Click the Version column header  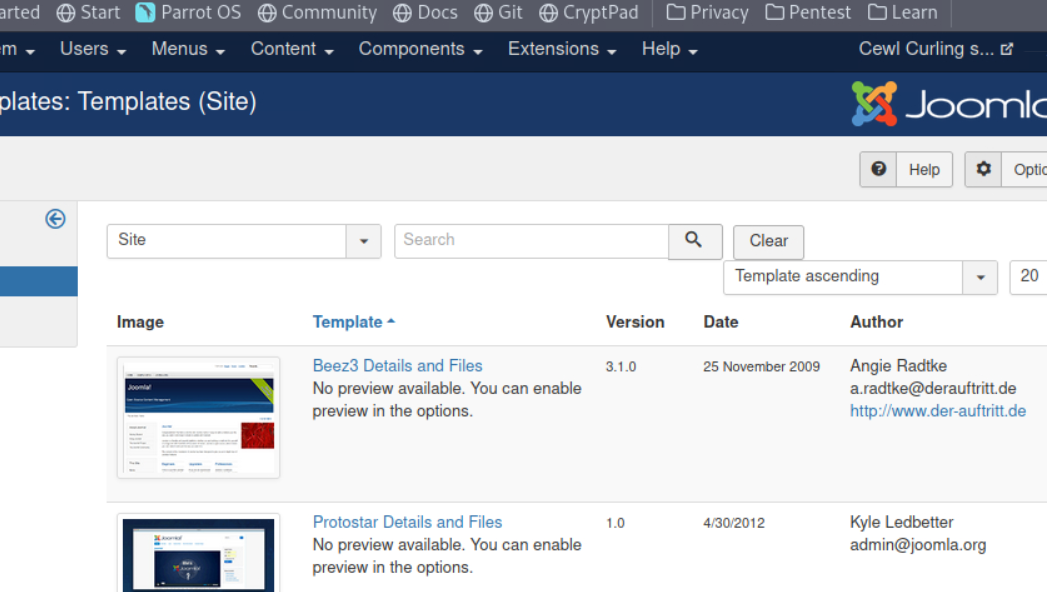click(x=635, y=322)
